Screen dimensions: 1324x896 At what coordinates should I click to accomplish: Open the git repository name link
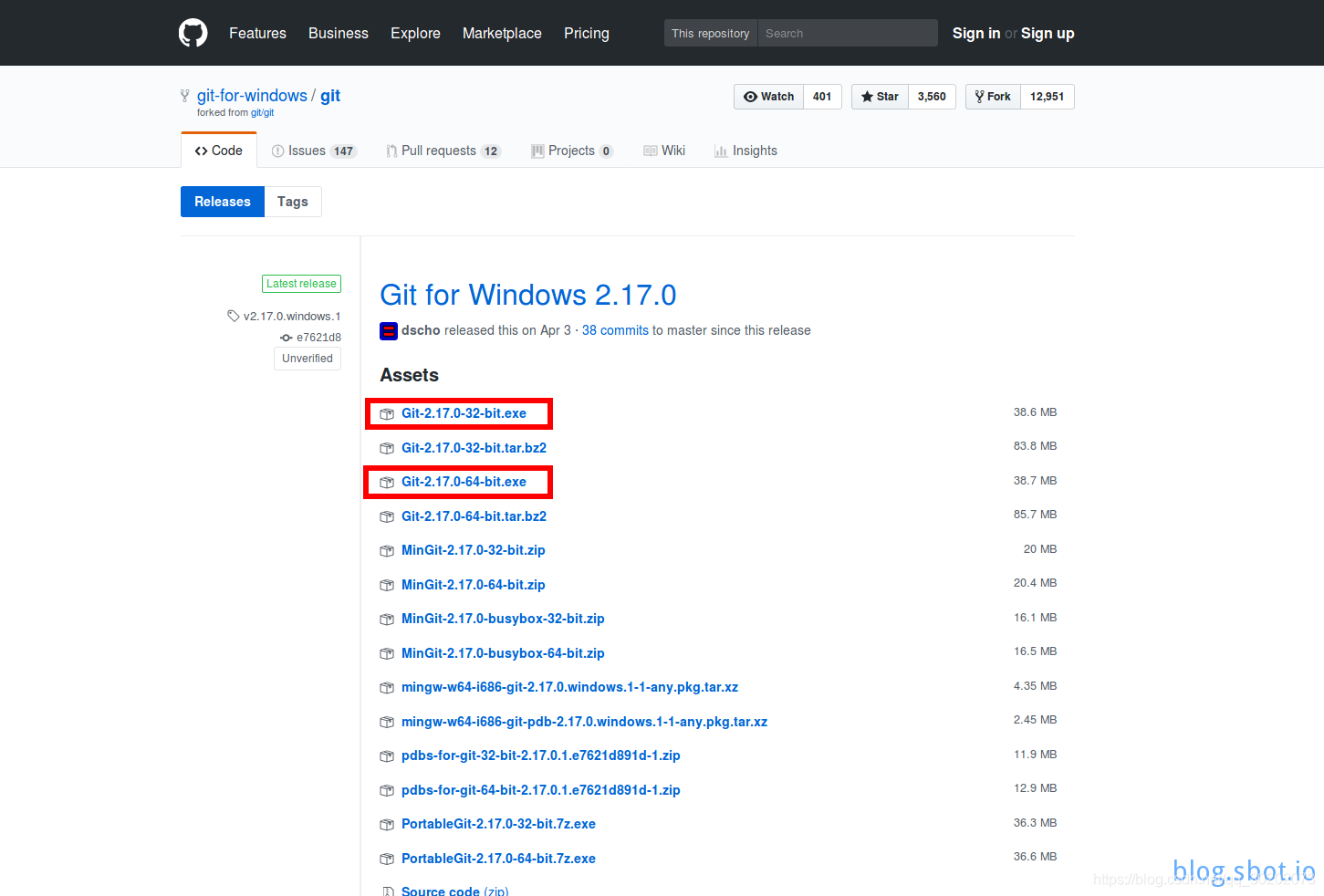(330, 96)
